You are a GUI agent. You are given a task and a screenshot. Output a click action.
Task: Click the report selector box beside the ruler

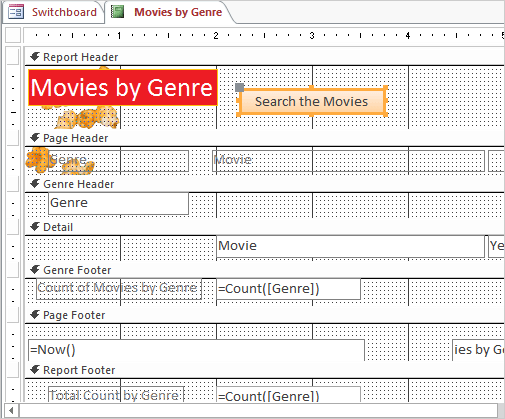(13, 35)
